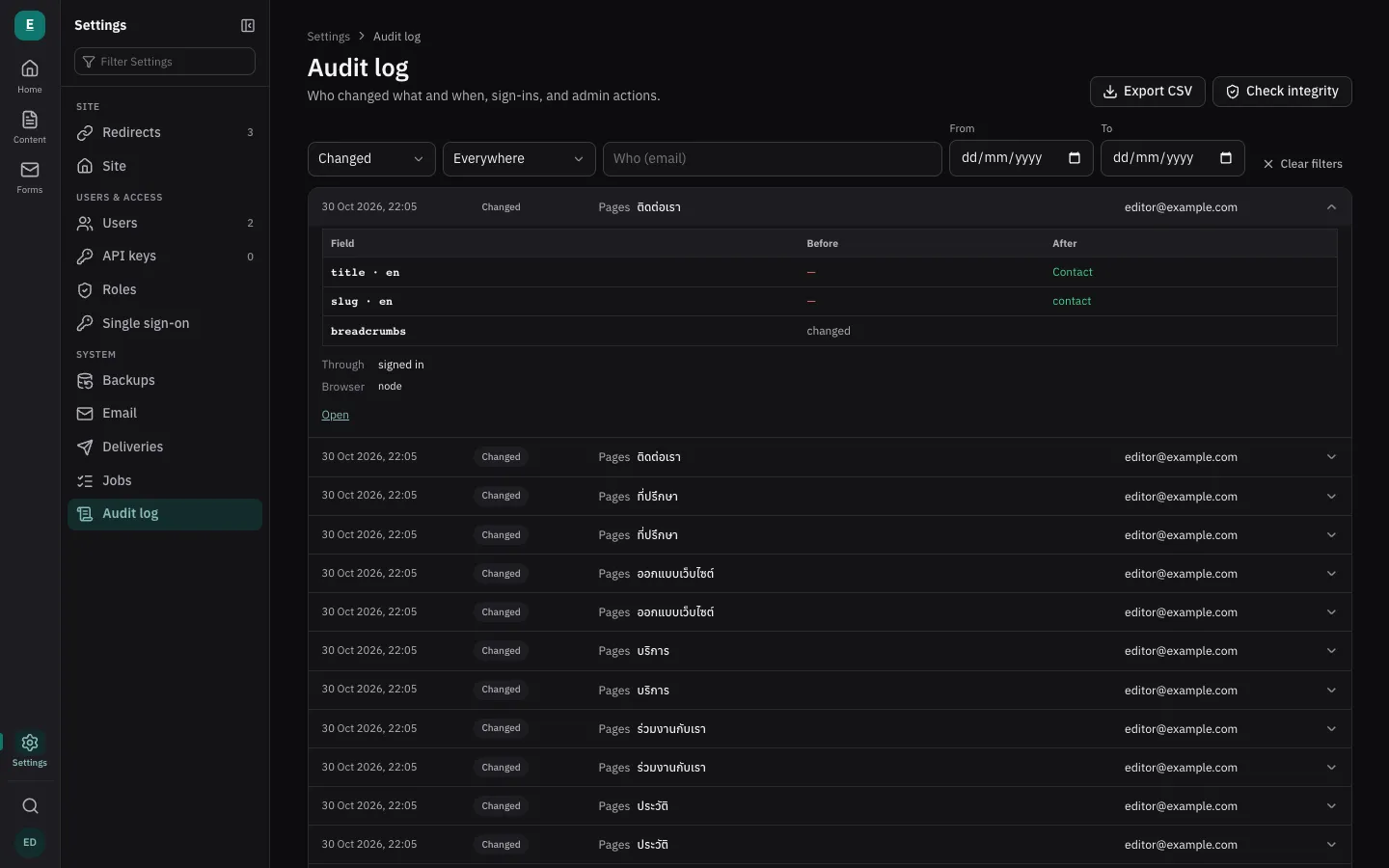Clear filters on the audit log
Viewport: 1389px width, 868px height.
[1302, 164]
